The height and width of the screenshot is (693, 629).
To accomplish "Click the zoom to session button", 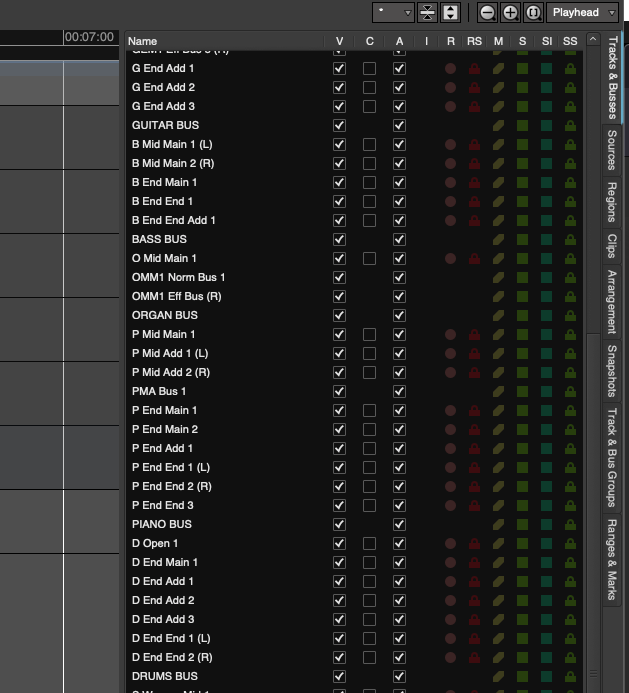I will (x=533, y=12).
